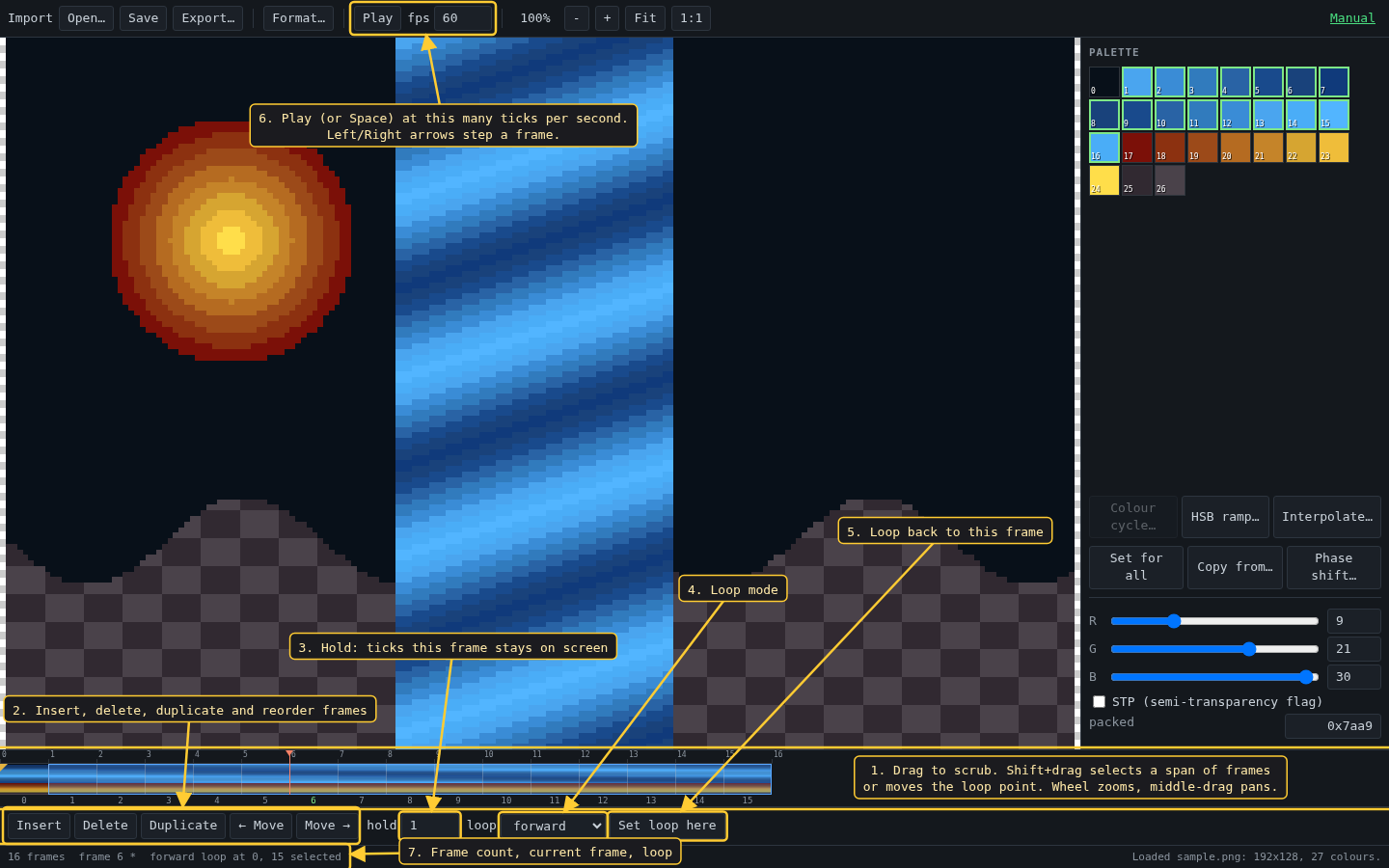Open the loop mode dropdown

click(x=553, y=827)
